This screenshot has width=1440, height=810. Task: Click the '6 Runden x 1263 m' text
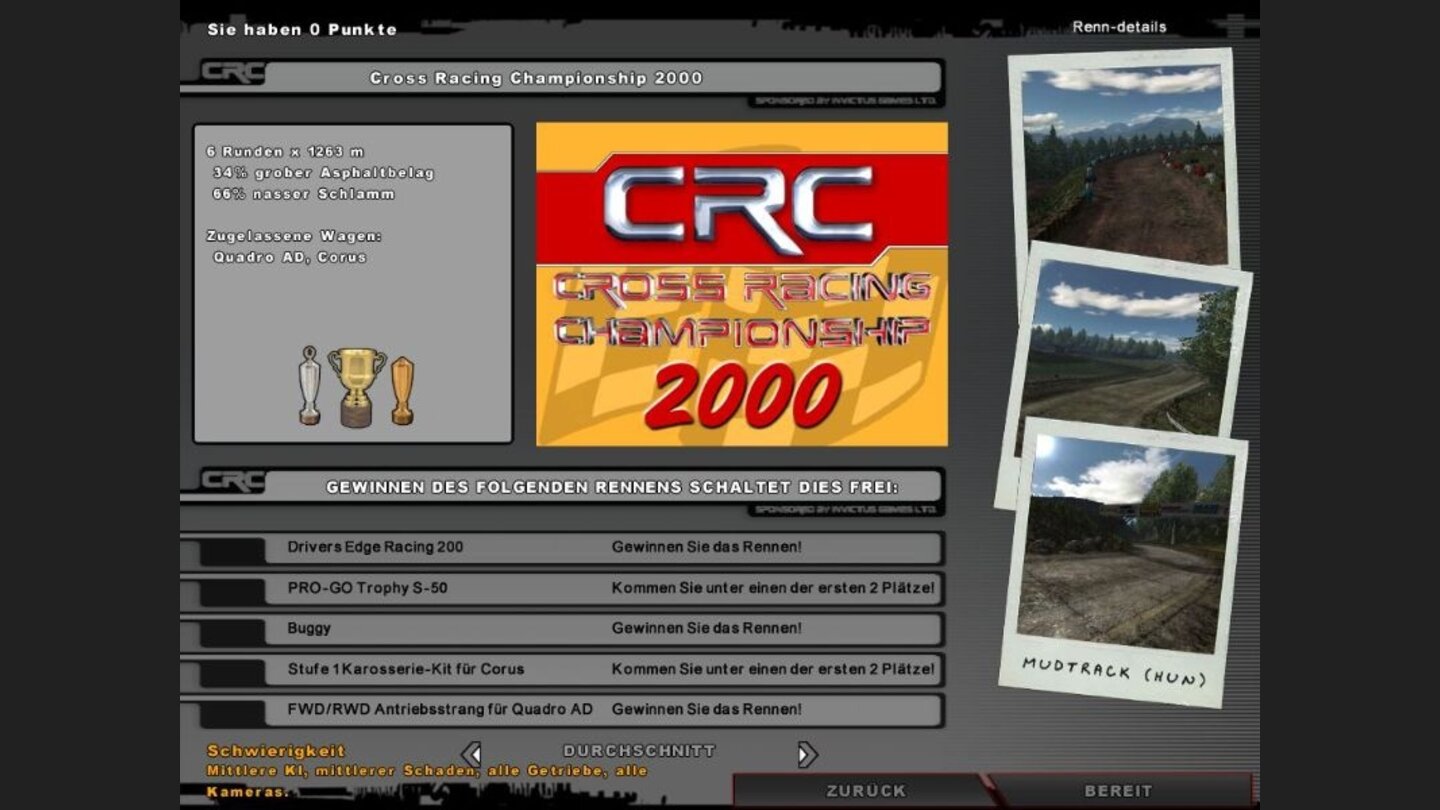285,152
